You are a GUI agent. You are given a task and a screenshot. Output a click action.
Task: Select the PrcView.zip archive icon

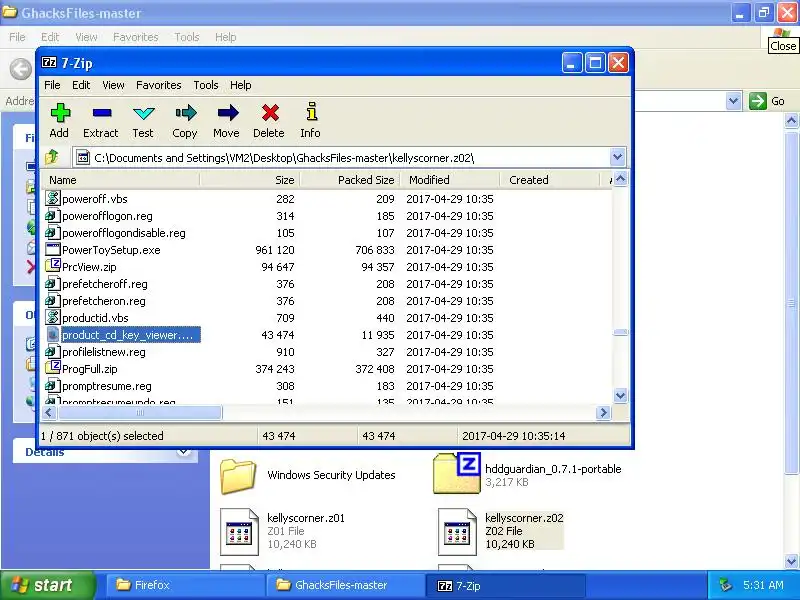pyautogui.click(x=53, y=266)
